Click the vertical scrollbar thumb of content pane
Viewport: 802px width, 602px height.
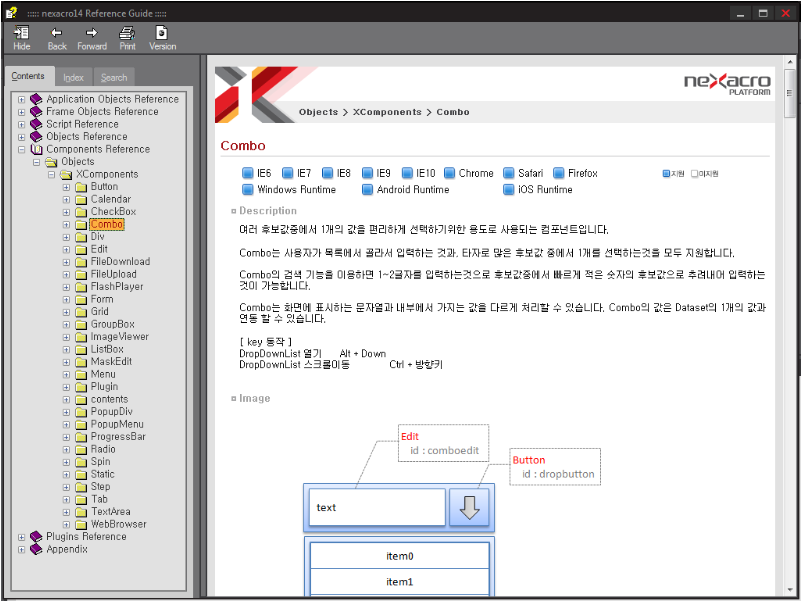tap(790, 93)
